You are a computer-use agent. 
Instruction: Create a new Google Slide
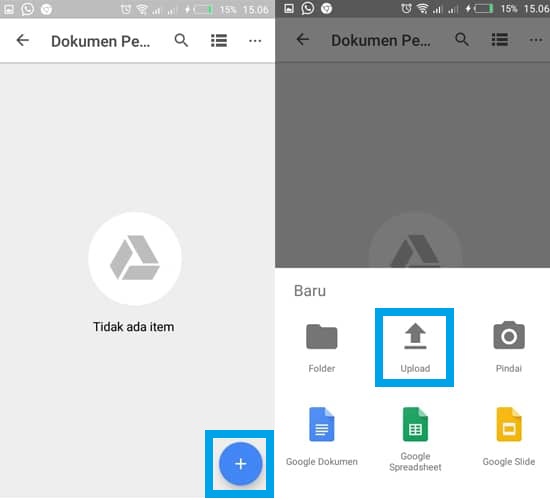[x=509, y=437]
